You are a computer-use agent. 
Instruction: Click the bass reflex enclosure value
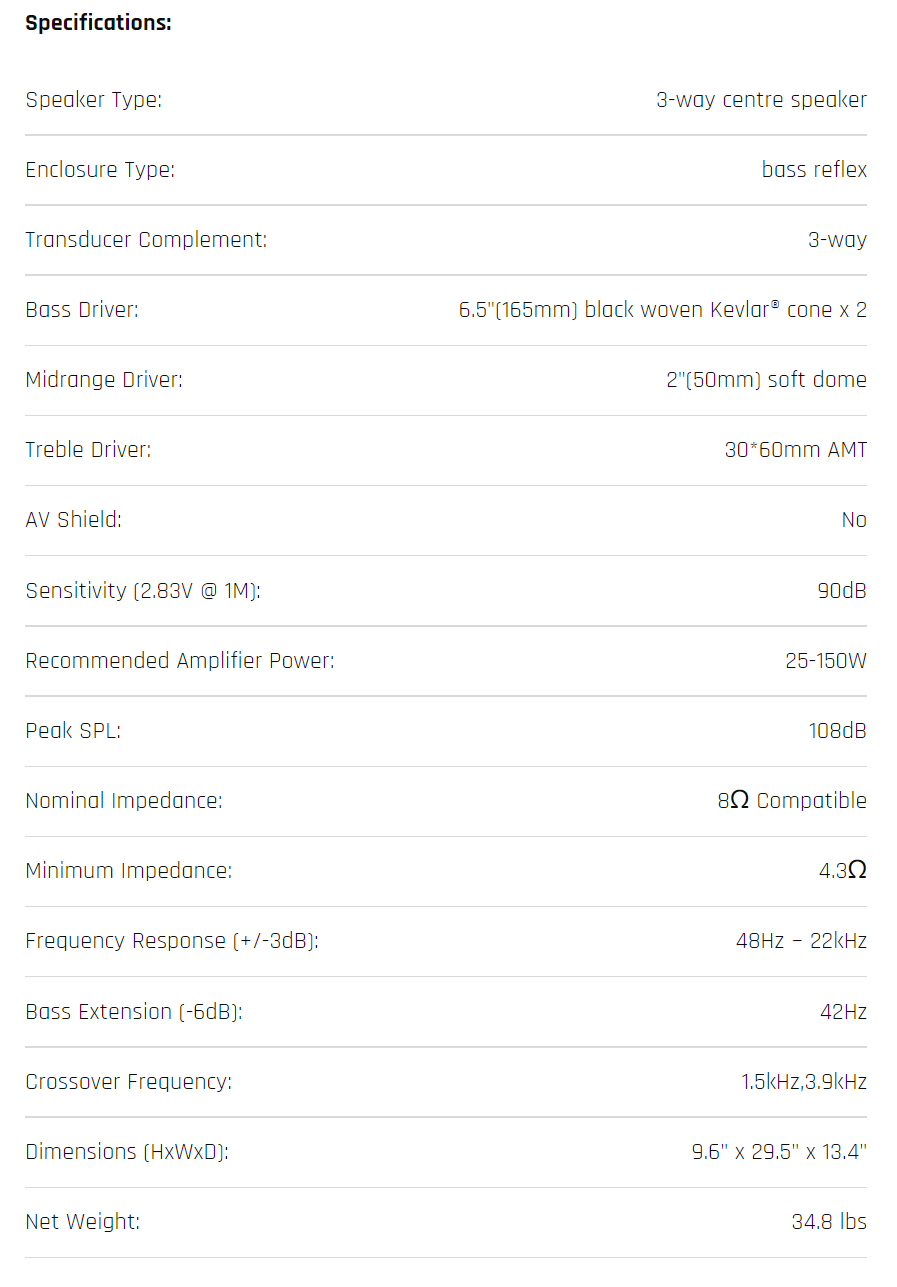tap(814, 170)
